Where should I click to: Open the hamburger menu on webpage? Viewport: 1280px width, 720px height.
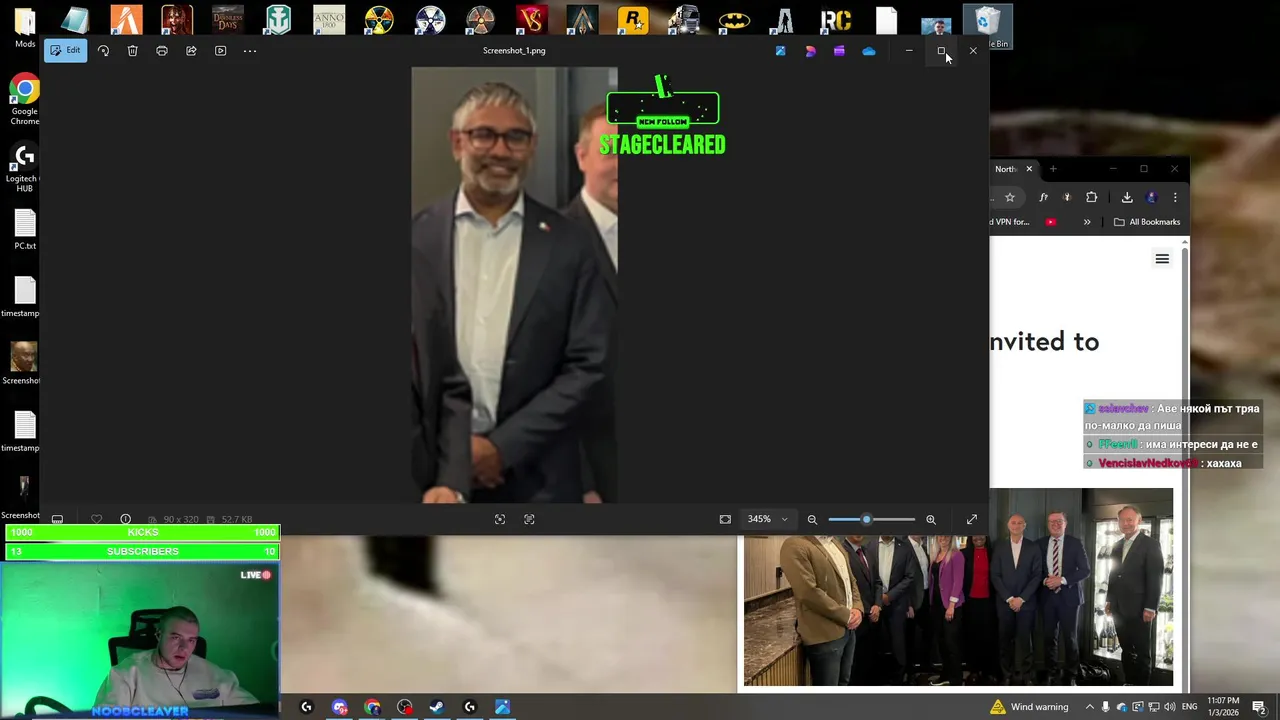pos(1162,259)
